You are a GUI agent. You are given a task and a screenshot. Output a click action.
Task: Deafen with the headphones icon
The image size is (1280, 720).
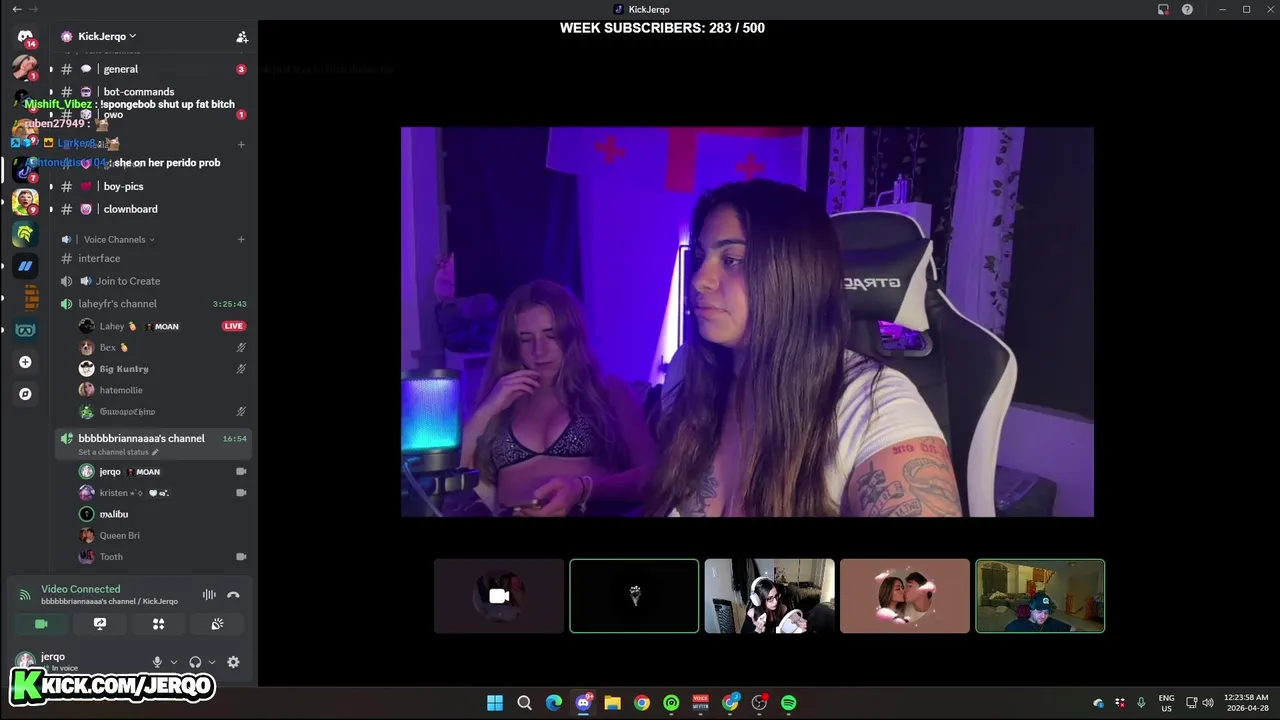pyautogui.click(x=195, y=662)
